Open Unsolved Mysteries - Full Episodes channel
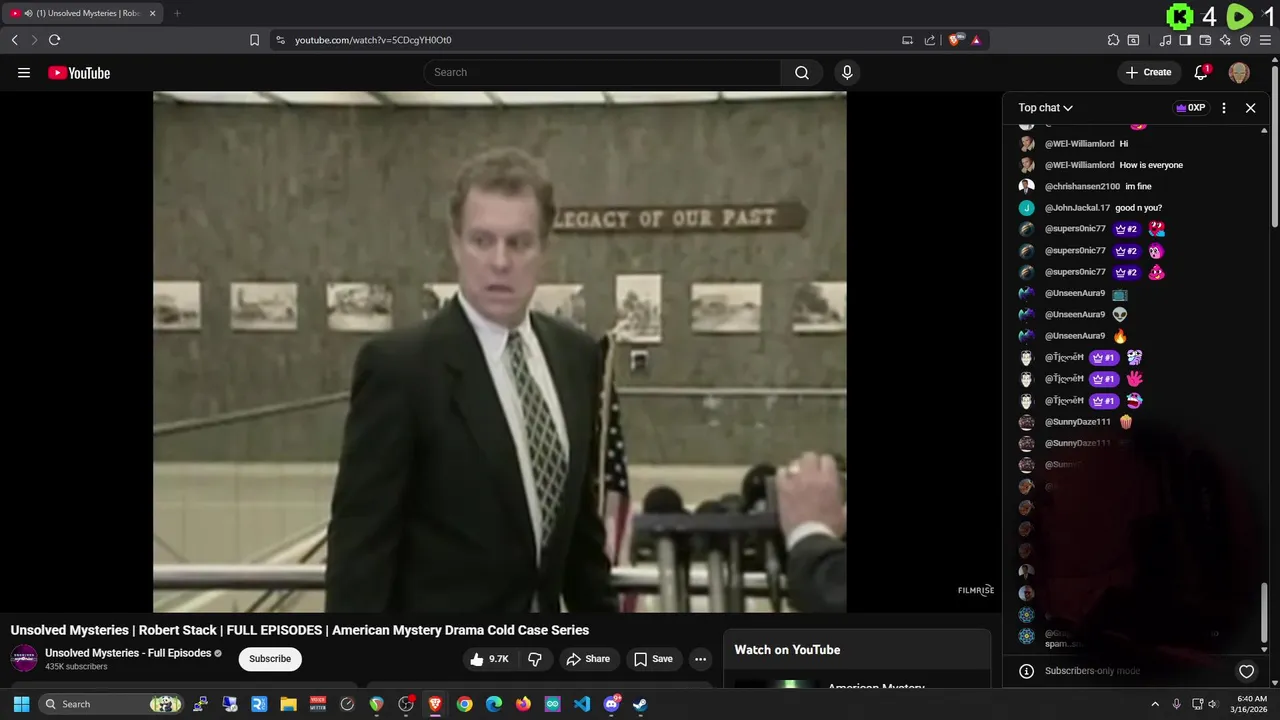 [x=128, y=653]
